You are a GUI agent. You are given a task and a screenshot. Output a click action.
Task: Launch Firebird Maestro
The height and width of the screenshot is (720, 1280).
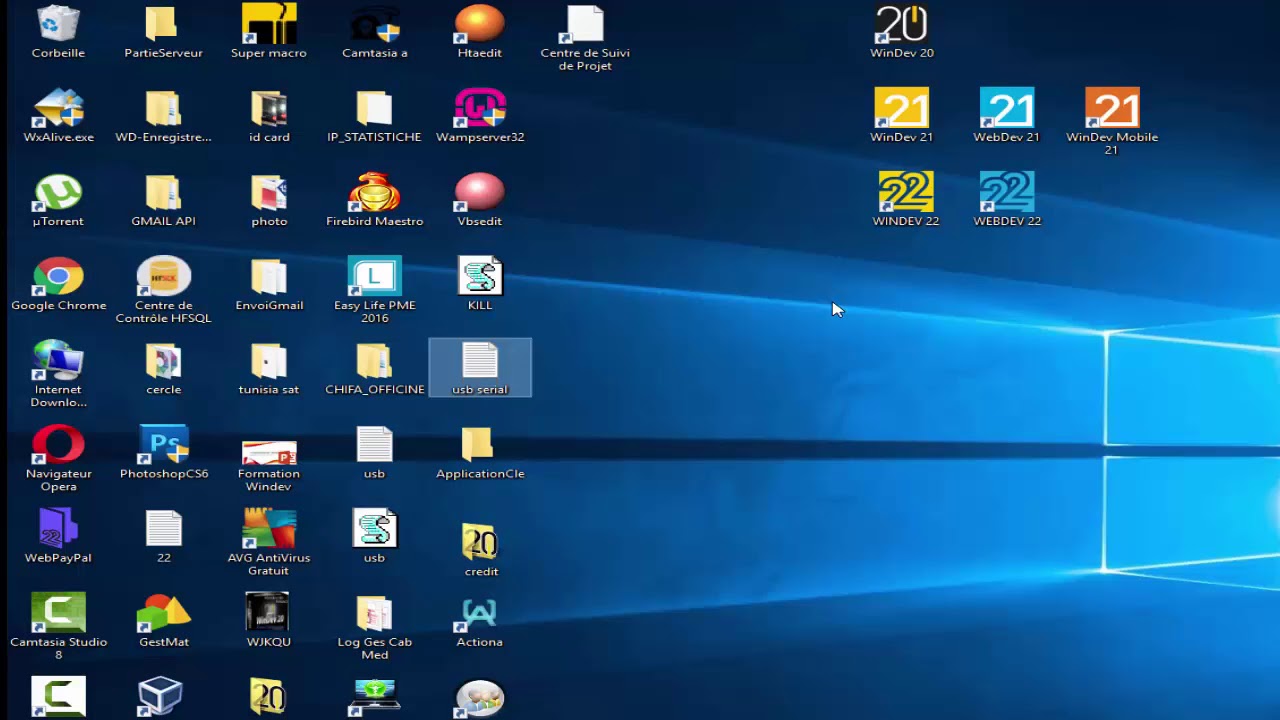coord(375,200)
